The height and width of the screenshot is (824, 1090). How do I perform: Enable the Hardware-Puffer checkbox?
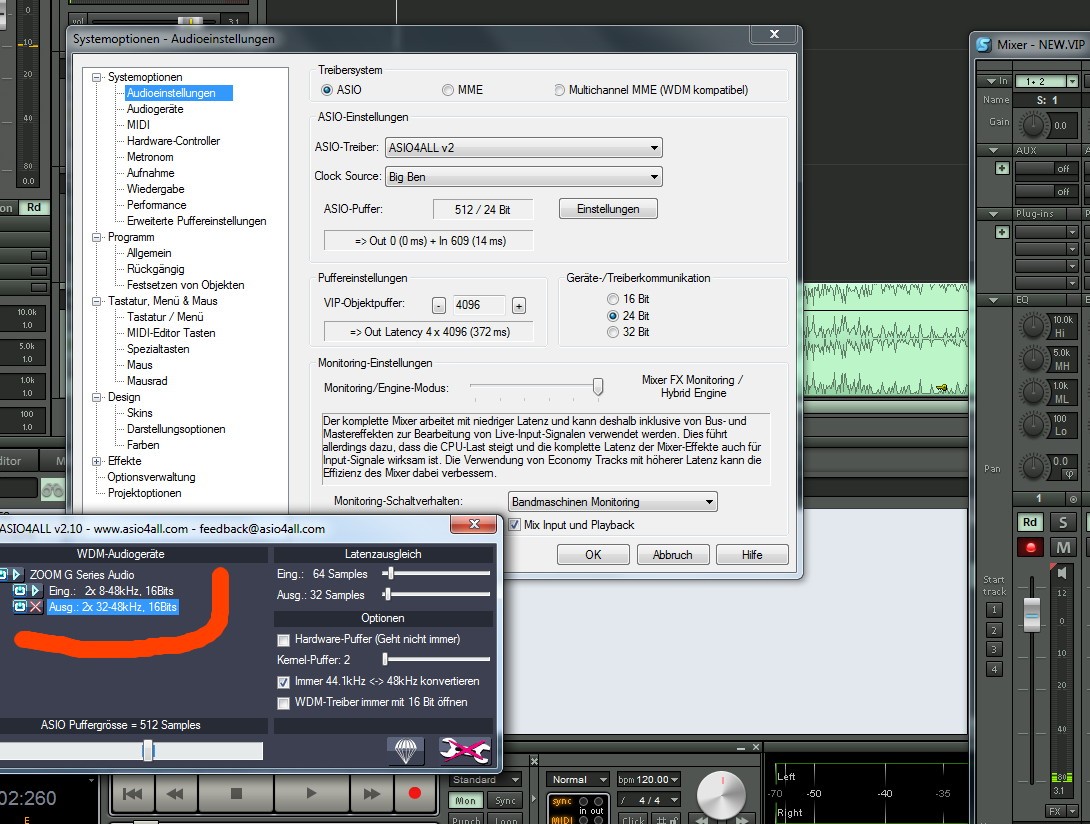pos(283,640)
